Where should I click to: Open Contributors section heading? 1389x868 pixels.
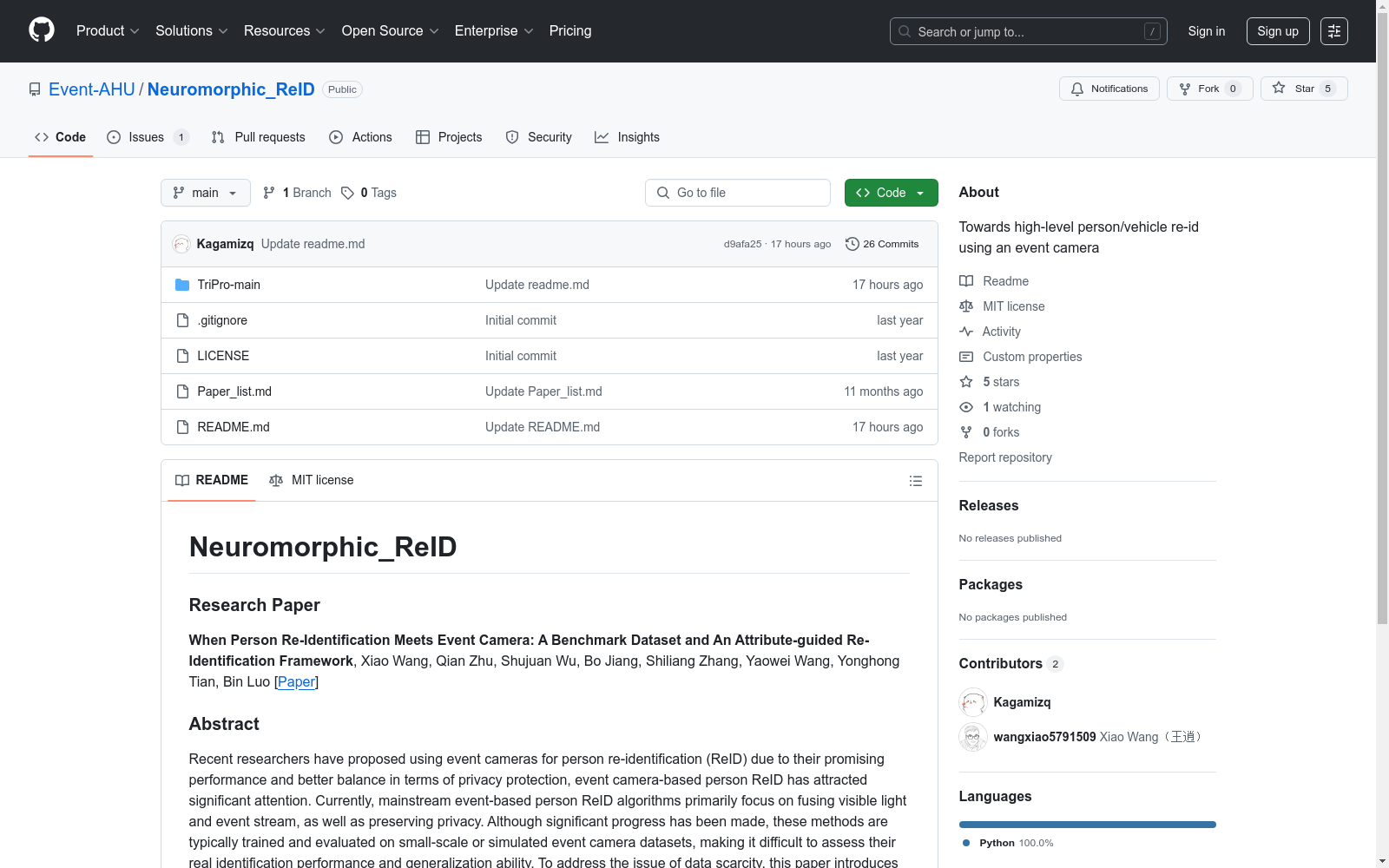[x=1011, y=663]
